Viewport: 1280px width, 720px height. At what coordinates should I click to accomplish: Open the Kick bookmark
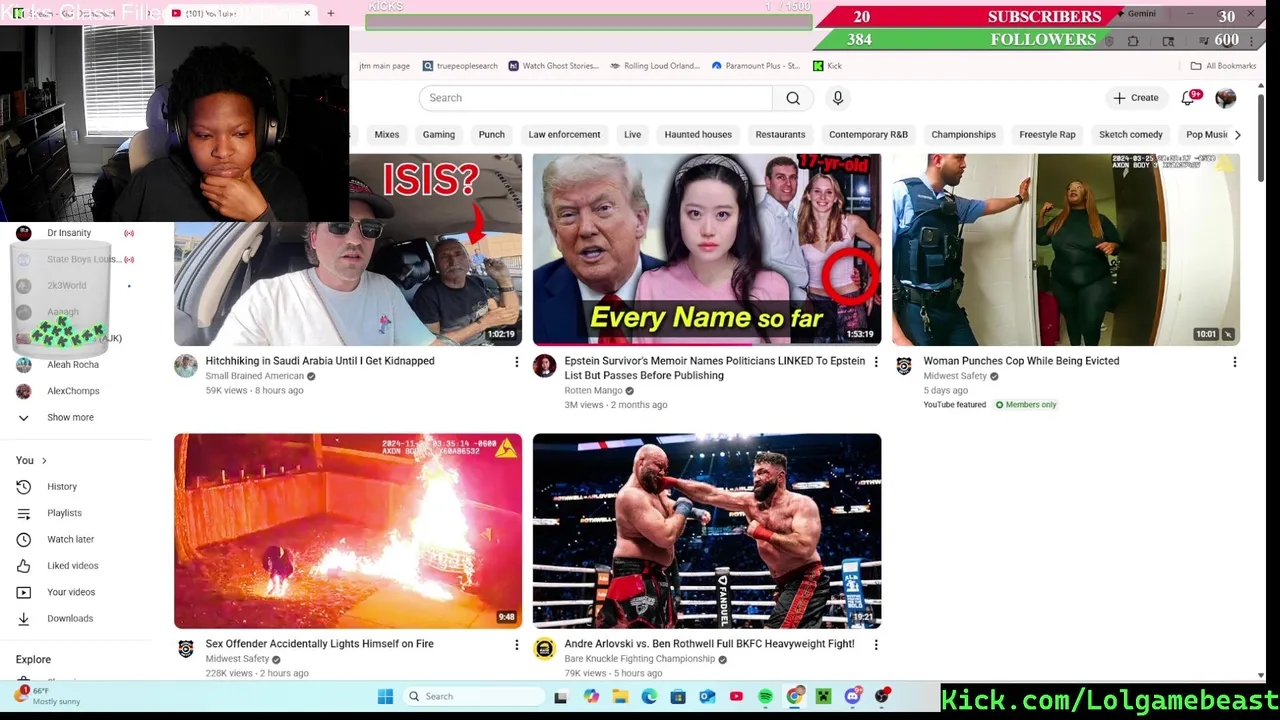[x=827, y=66]
